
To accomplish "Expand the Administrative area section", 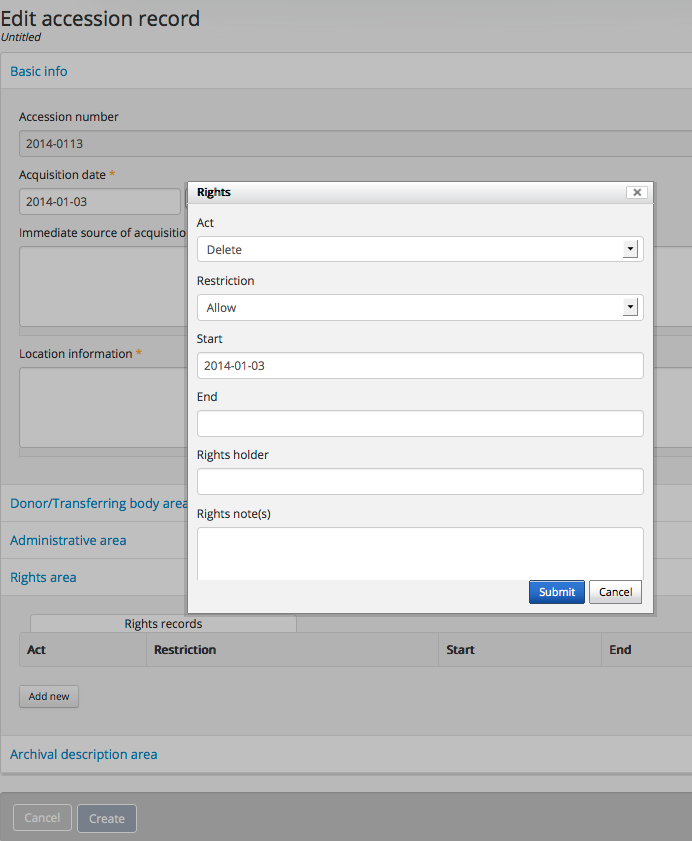I will (x=68, y=540).
